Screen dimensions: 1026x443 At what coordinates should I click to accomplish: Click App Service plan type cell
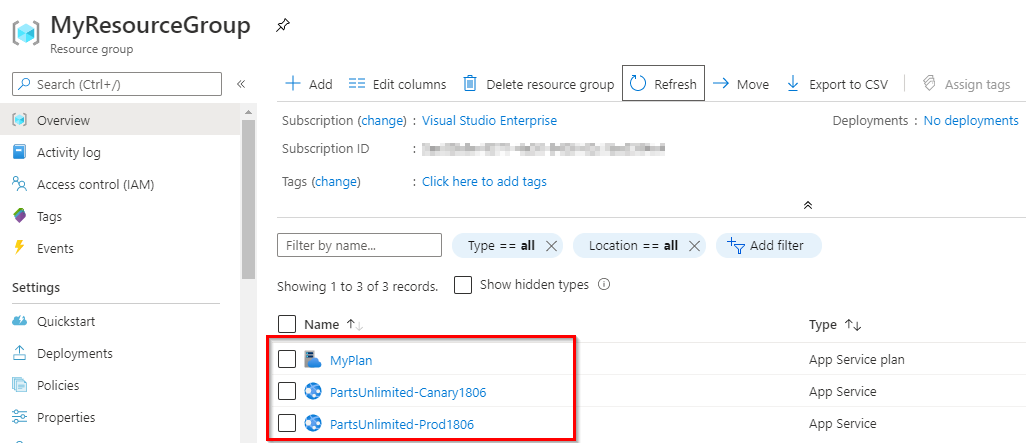(857, 359)
